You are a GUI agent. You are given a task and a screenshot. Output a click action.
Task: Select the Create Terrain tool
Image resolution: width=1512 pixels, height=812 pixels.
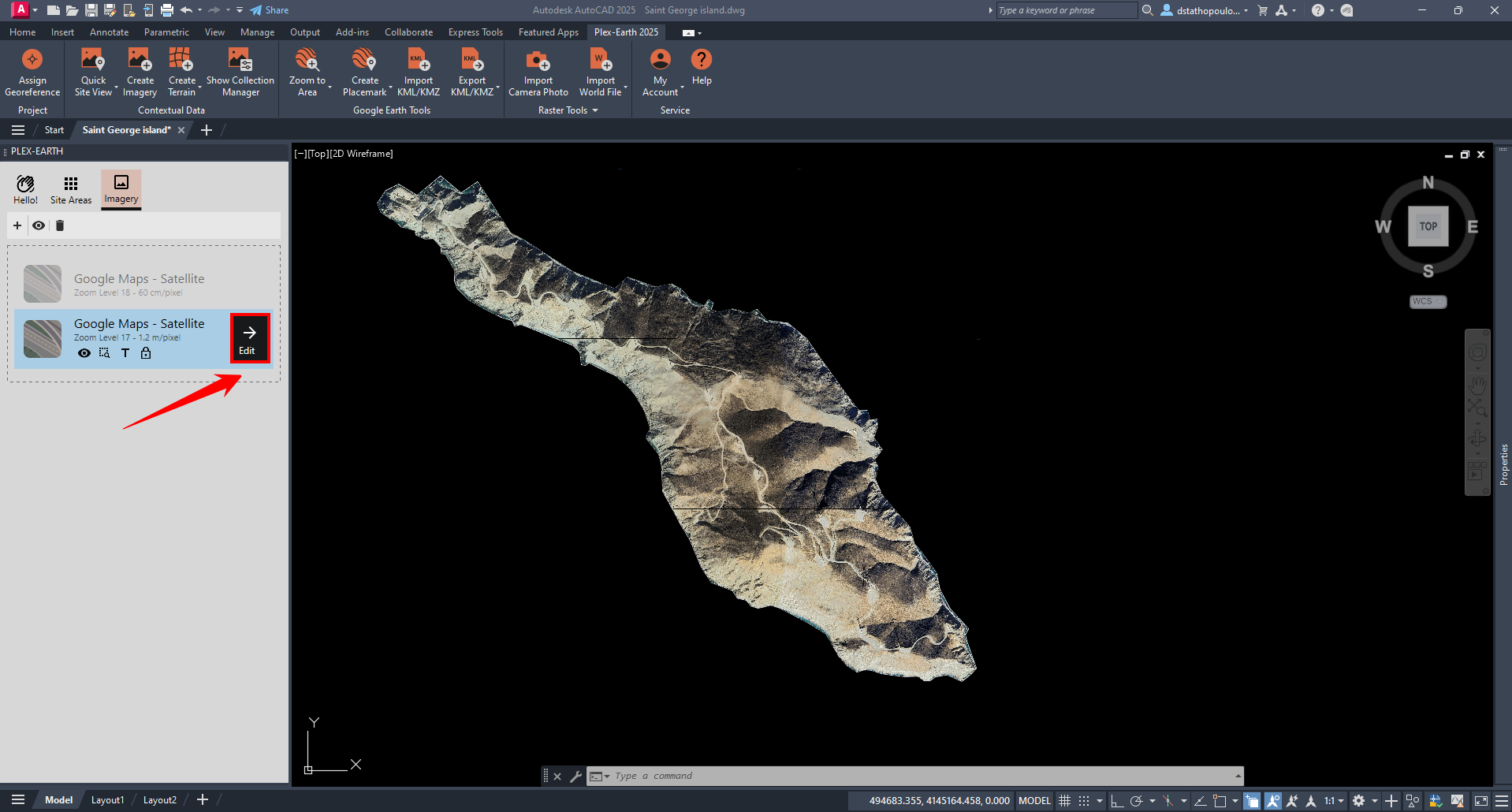(x=181, y=72)
